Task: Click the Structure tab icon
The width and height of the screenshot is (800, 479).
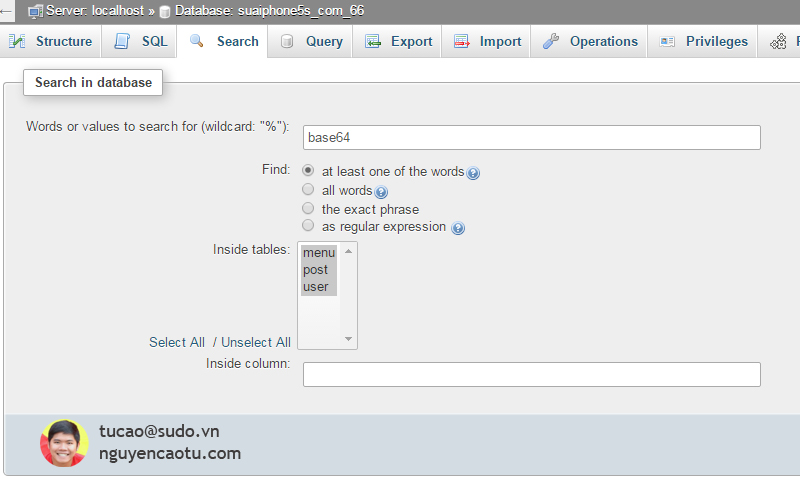Action: point(17,41)
